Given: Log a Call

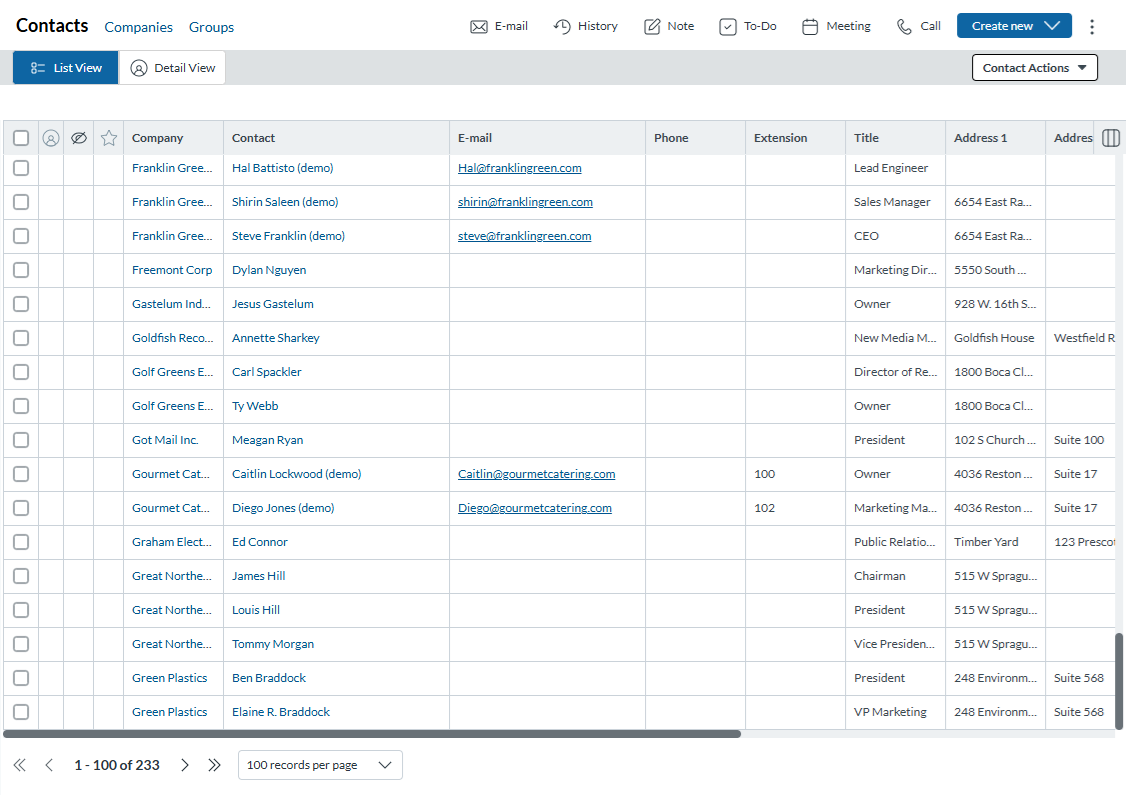Looking at the screenshot, I should [x=918, y=26].
